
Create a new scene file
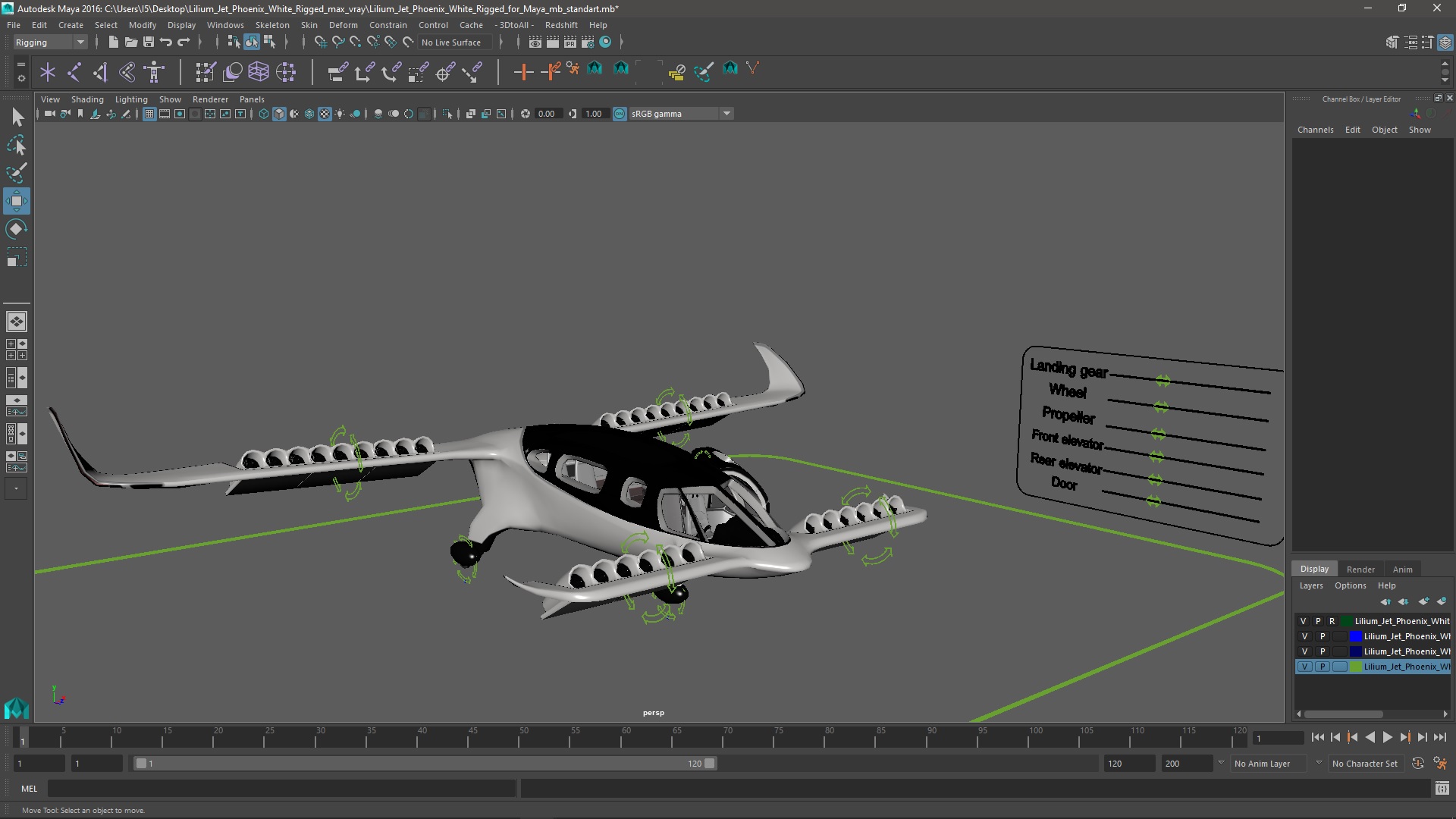coord(113,42)
